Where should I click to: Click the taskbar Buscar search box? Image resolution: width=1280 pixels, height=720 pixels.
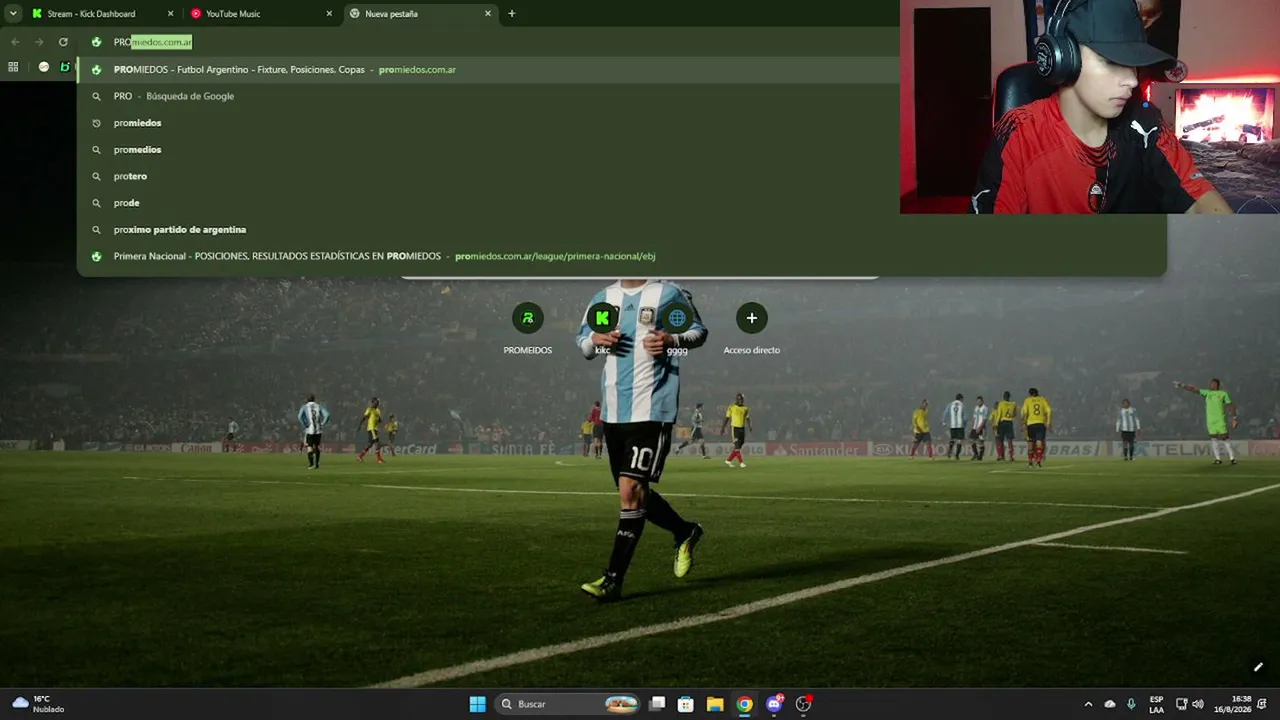point(570,704)
